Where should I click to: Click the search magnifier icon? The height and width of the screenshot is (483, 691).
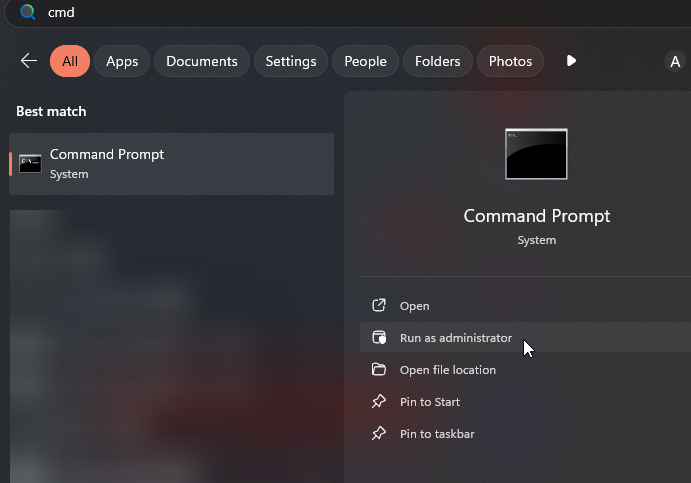[x=28, y=12]
